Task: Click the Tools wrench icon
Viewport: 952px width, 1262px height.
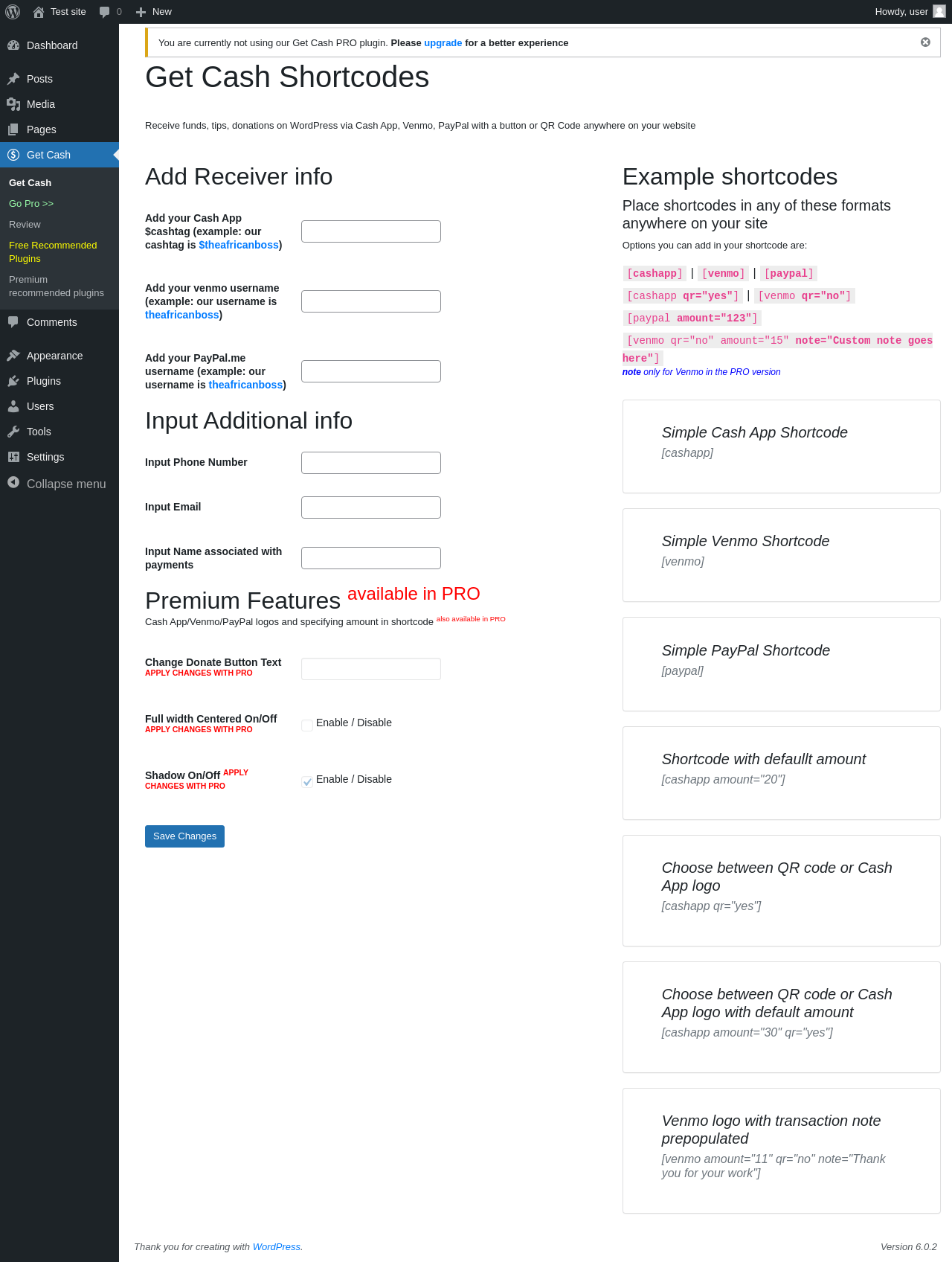Action: coord(13,432)
